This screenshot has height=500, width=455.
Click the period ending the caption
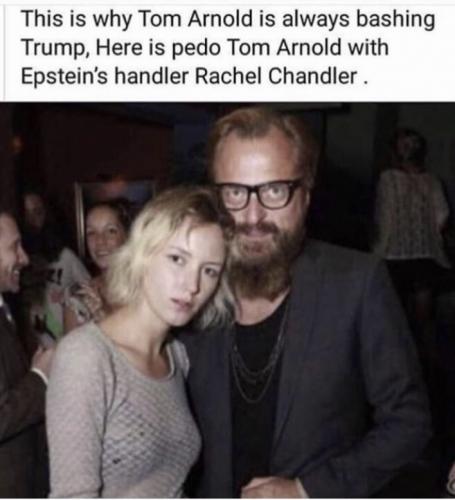366,83
